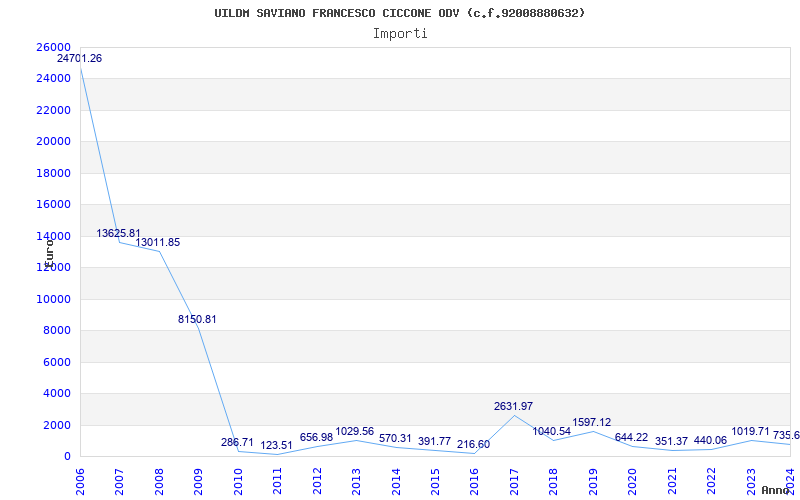The image size is (800, 500).
Task: Select the 13011.85 data label
Action: click(x=158, y=242)
